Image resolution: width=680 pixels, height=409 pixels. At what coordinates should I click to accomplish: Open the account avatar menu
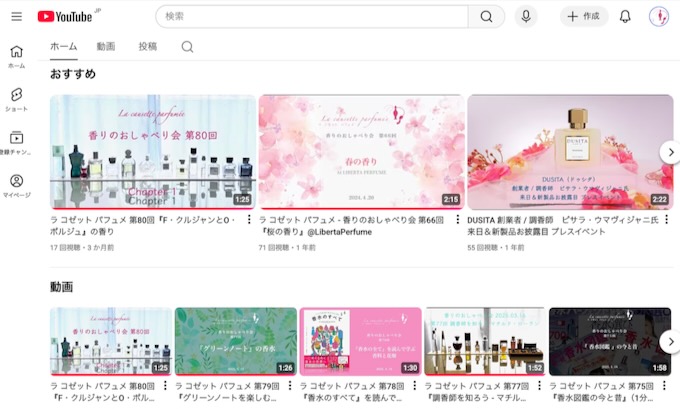click(658, 16)
